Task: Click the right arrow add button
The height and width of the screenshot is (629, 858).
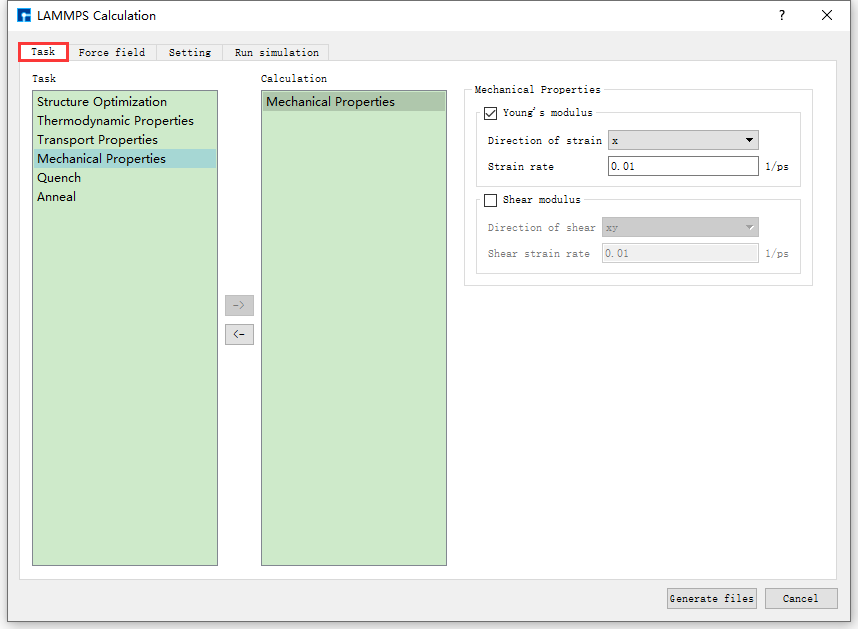Action: [x=239, y=305]
